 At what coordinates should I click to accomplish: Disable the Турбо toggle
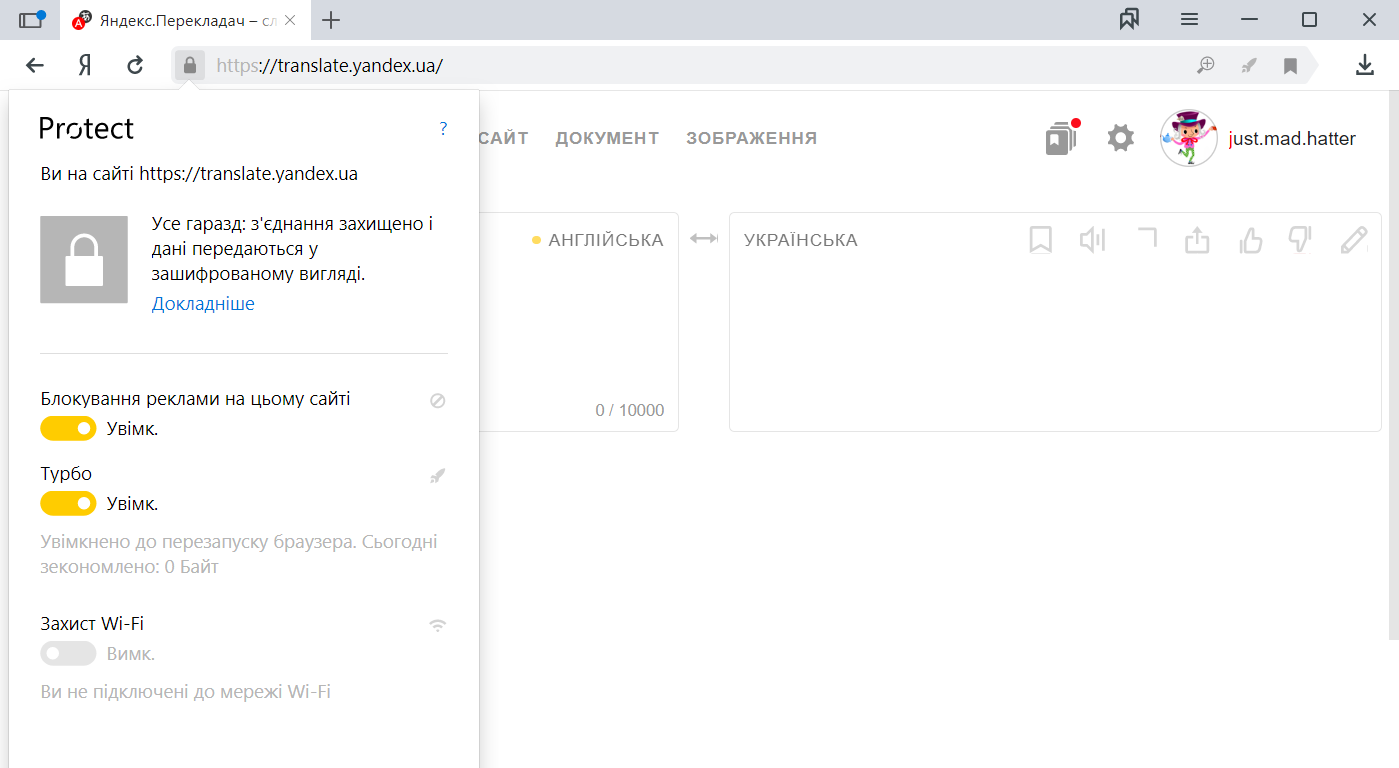tap(68, 503)
